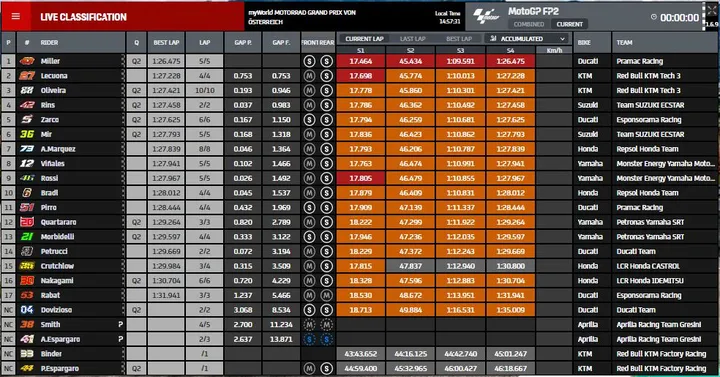This screenshot has width=720, height=377.
Task: Click Pirro's team Pramac Racing
Action: [x=640, y=208]
